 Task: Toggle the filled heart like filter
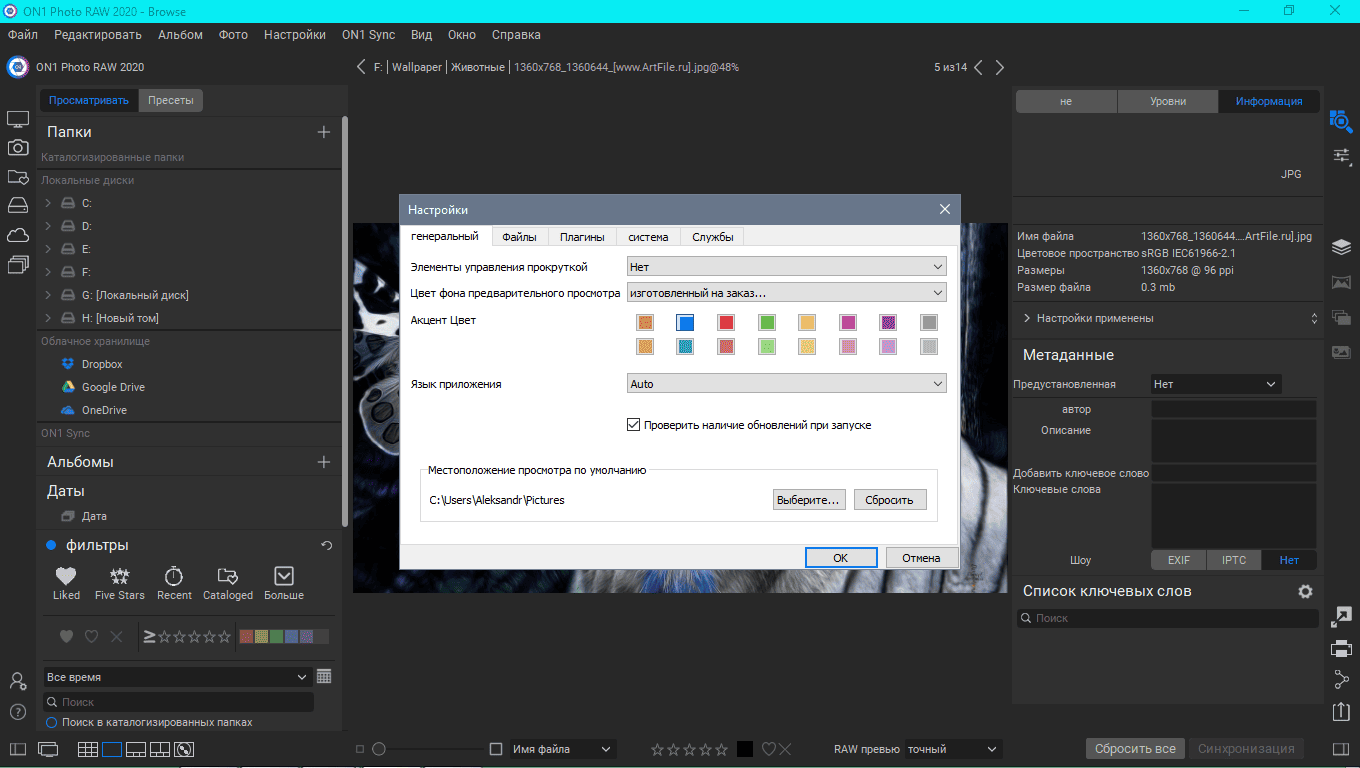(x=66, y=636)
